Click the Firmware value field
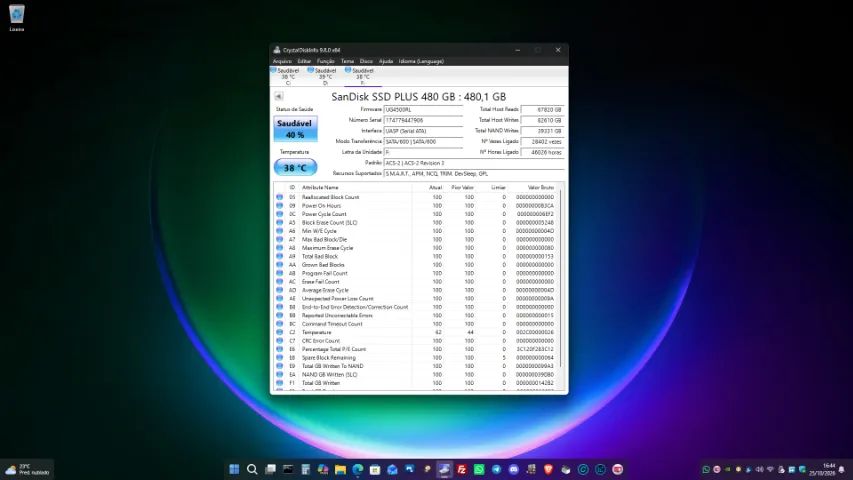The height and width of the screenshot is (480, 853). [423, 109]
